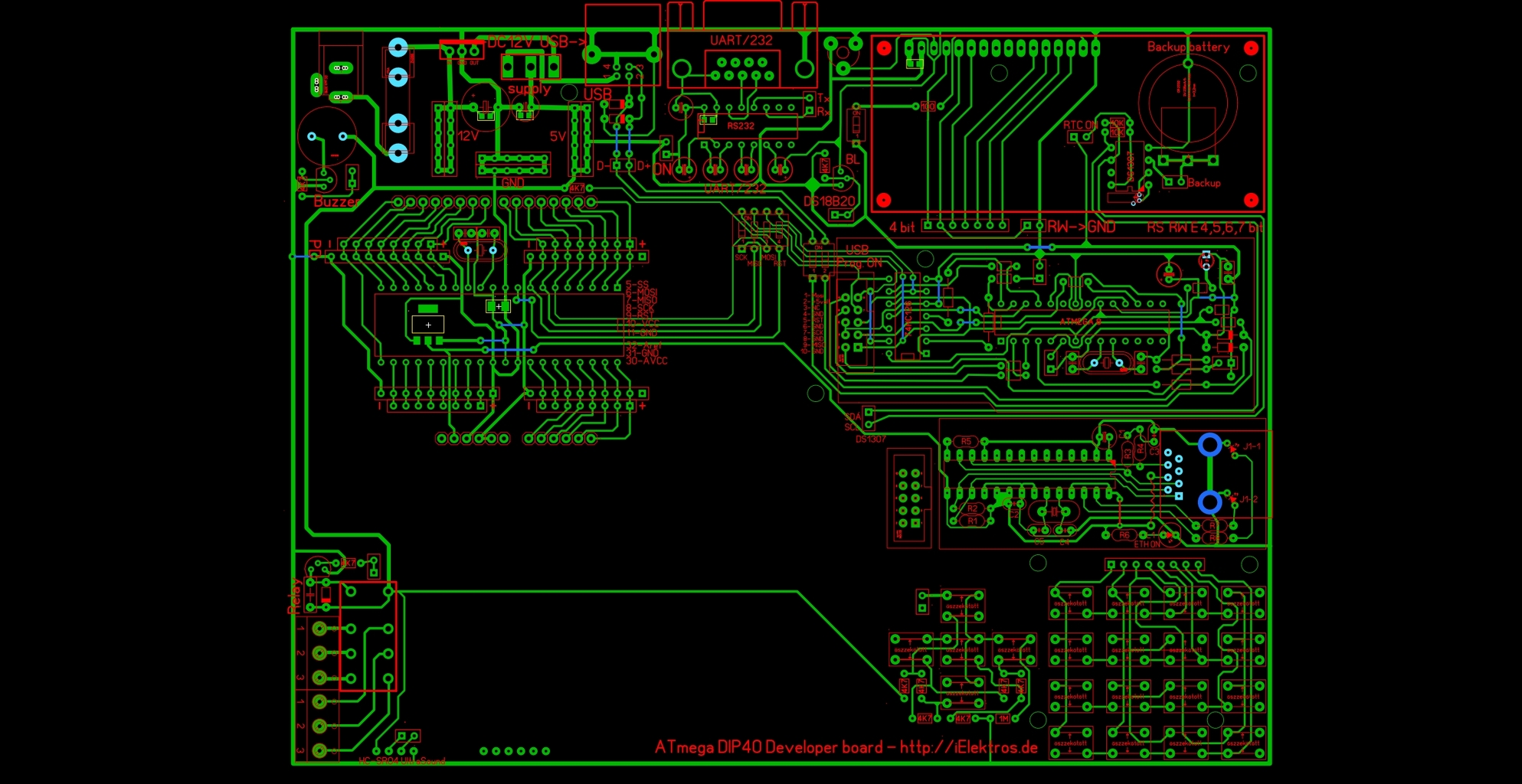Select the "Prog. ON" label
Viewport: 1522px width, 784px height.
859,263
